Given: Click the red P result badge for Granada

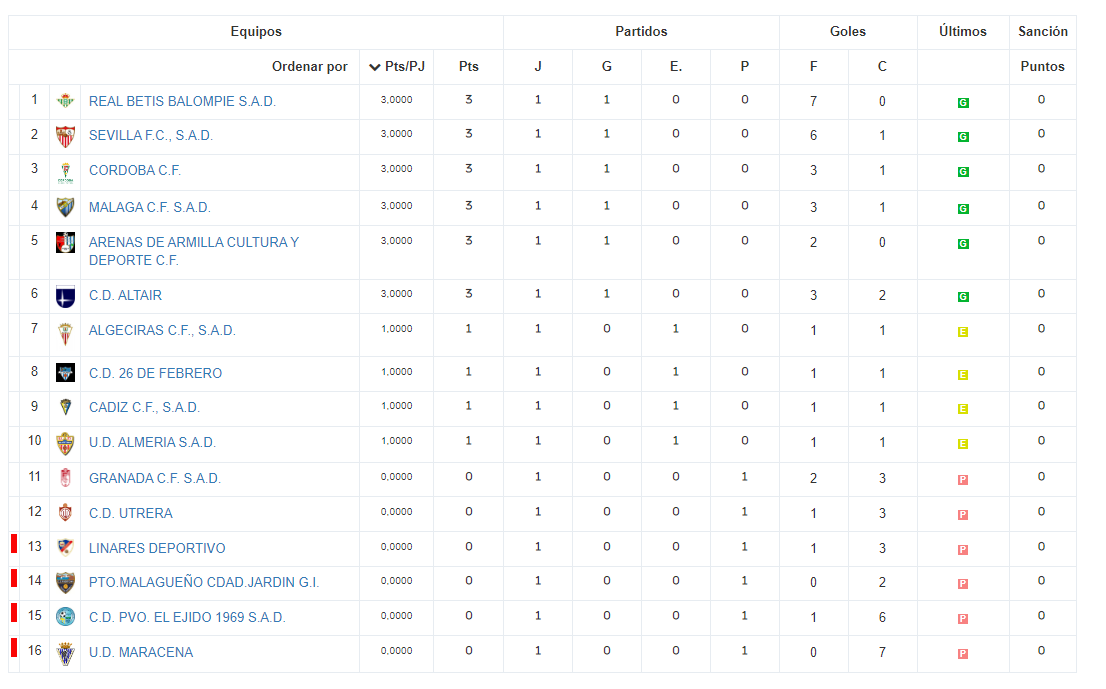Looking at the screenshot, I should pyautogui.click(x=963, y=480).
